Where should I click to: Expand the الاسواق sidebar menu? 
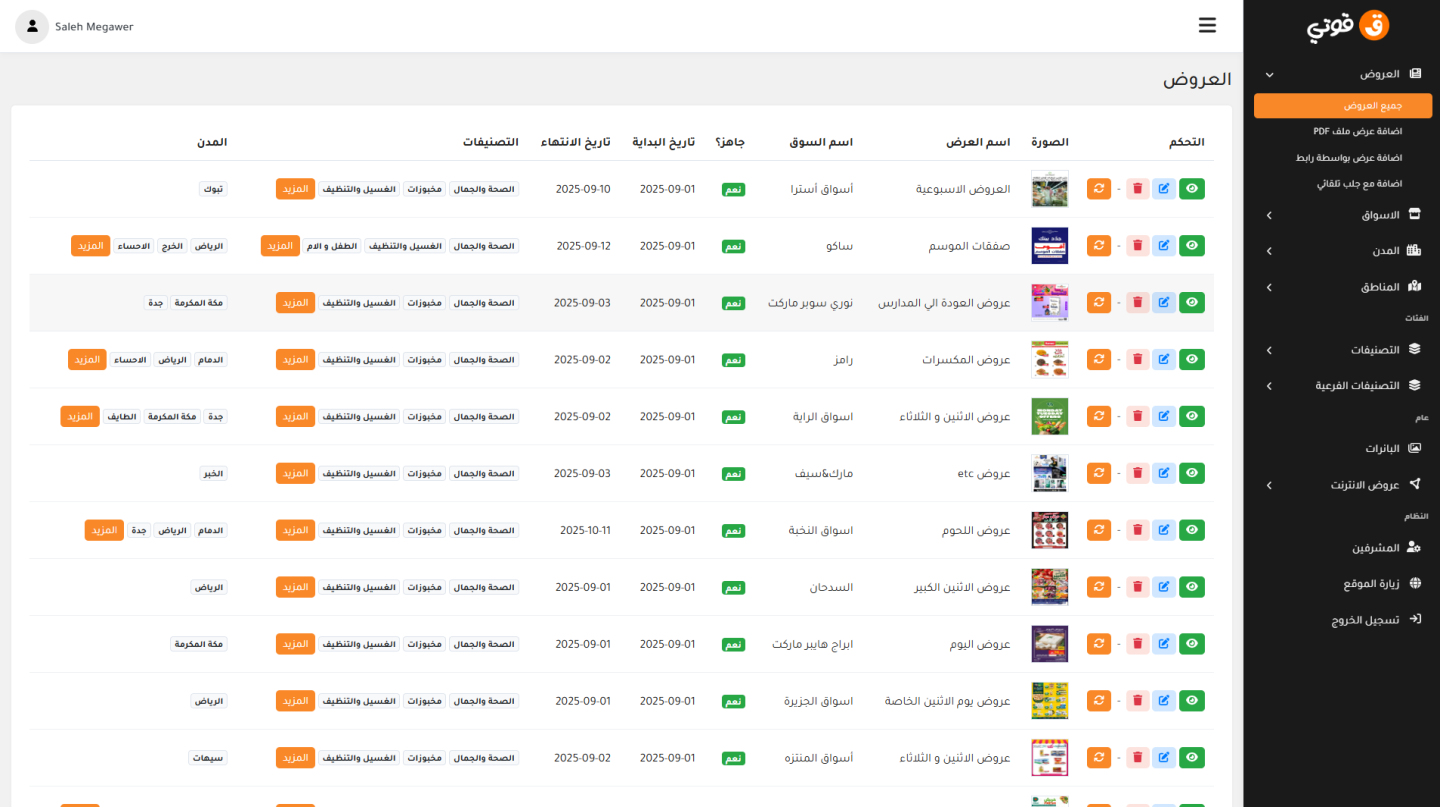click(x=1340, y=215)
